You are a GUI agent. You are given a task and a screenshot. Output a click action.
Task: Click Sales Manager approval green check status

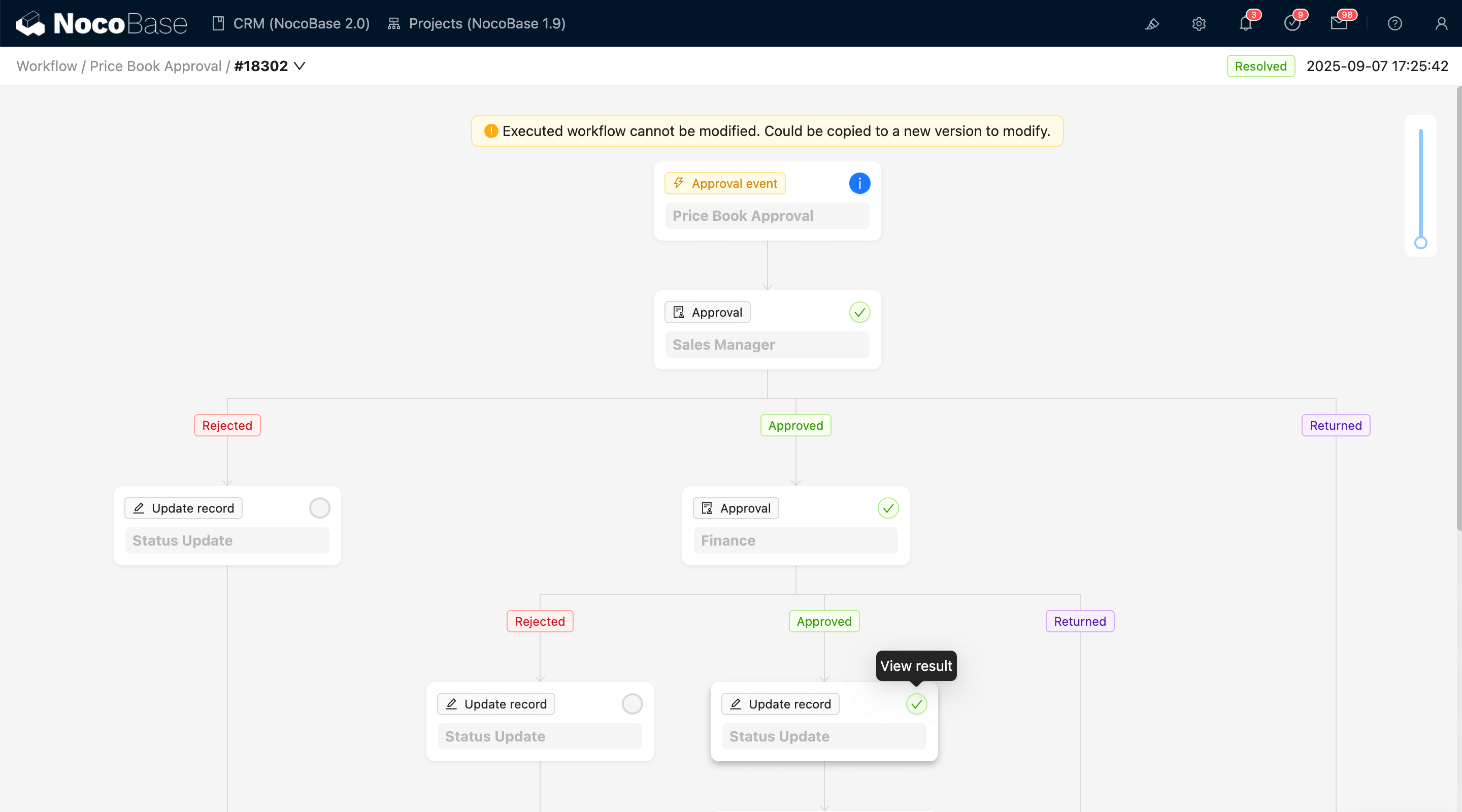click(x=859, y=312)
